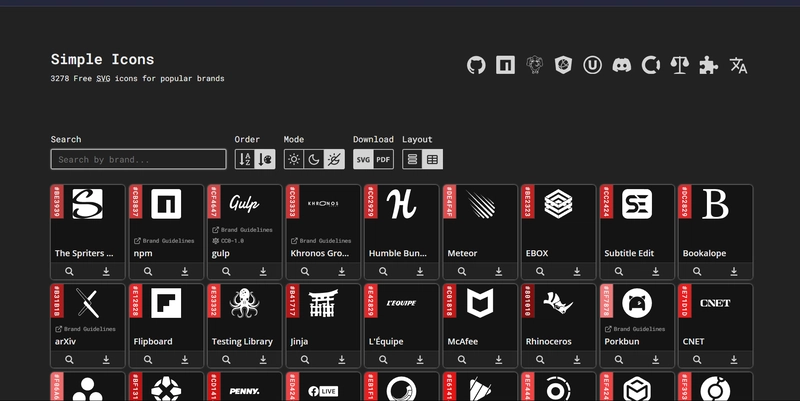Viewport: 800px width, 401px height.
Task: Copy color #EF7878 on Porkbun card
Action: 607,301
